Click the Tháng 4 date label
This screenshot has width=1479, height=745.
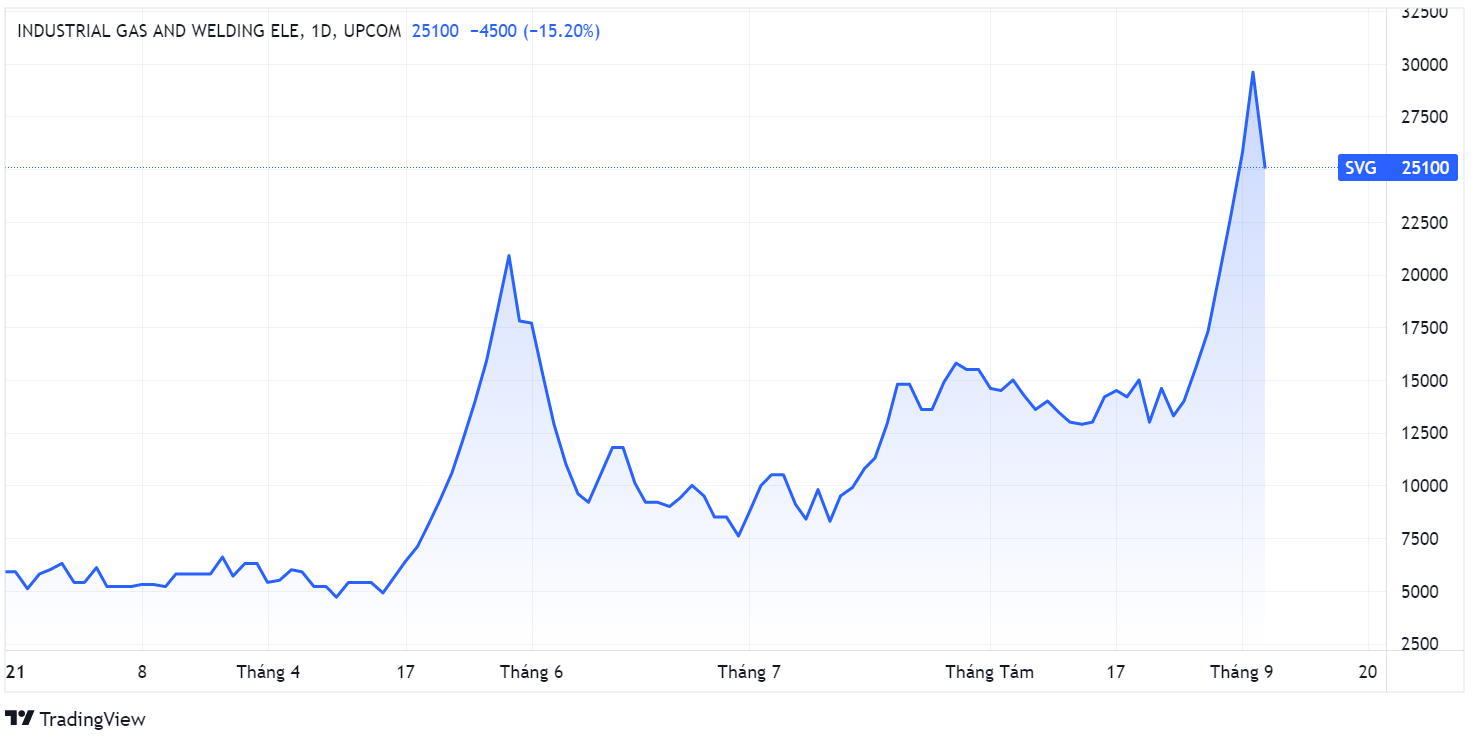(268, 672)
